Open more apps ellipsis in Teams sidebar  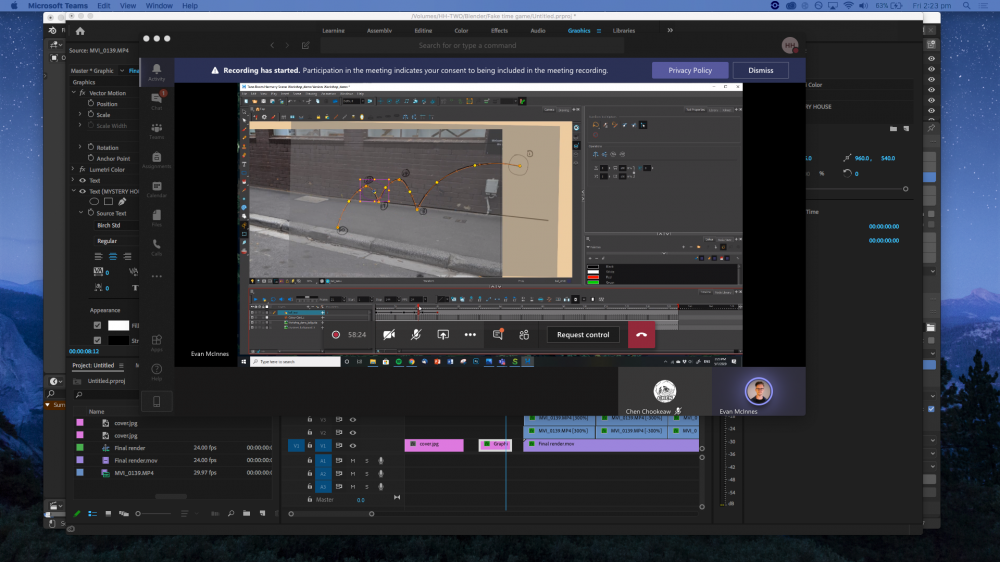click(156, 276)
